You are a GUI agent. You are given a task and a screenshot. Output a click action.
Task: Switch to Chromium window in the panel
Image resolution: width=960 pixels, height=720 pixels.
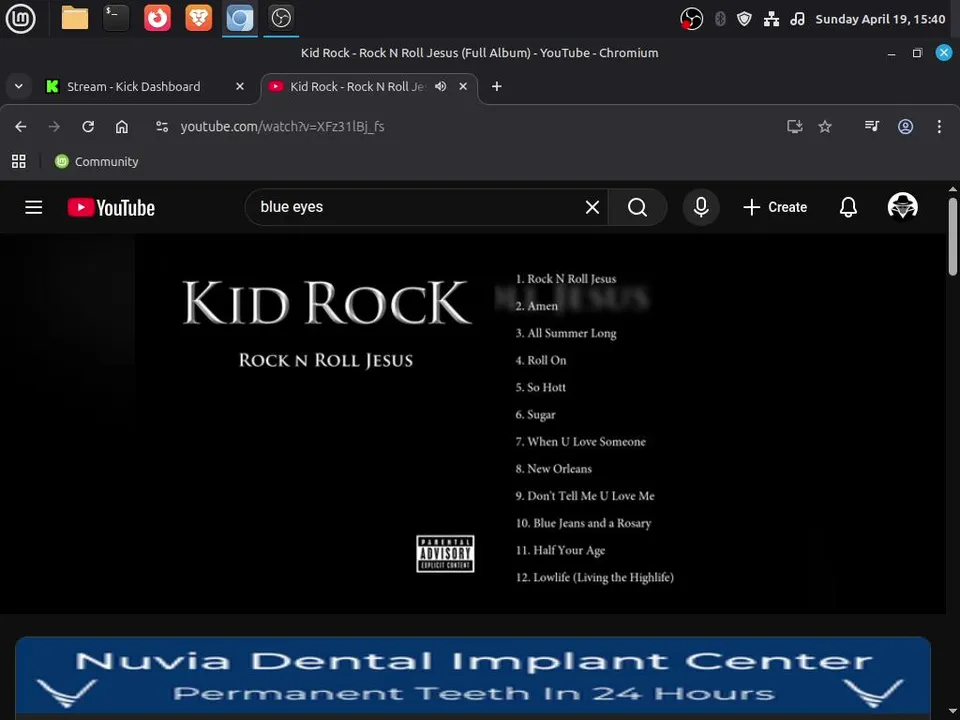[239, 18]
